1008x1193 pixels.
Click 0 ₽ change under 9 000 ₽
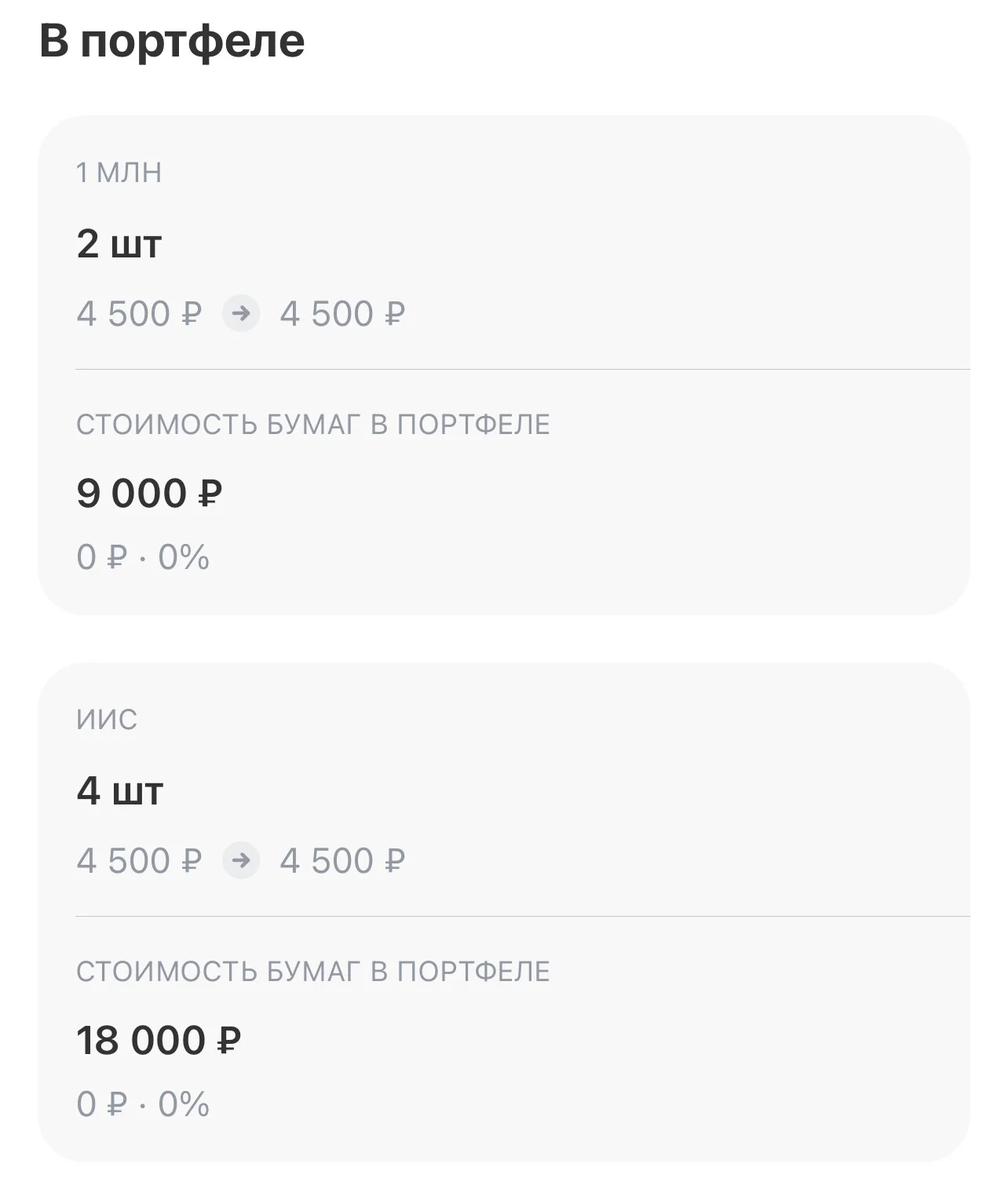point(101,557)
